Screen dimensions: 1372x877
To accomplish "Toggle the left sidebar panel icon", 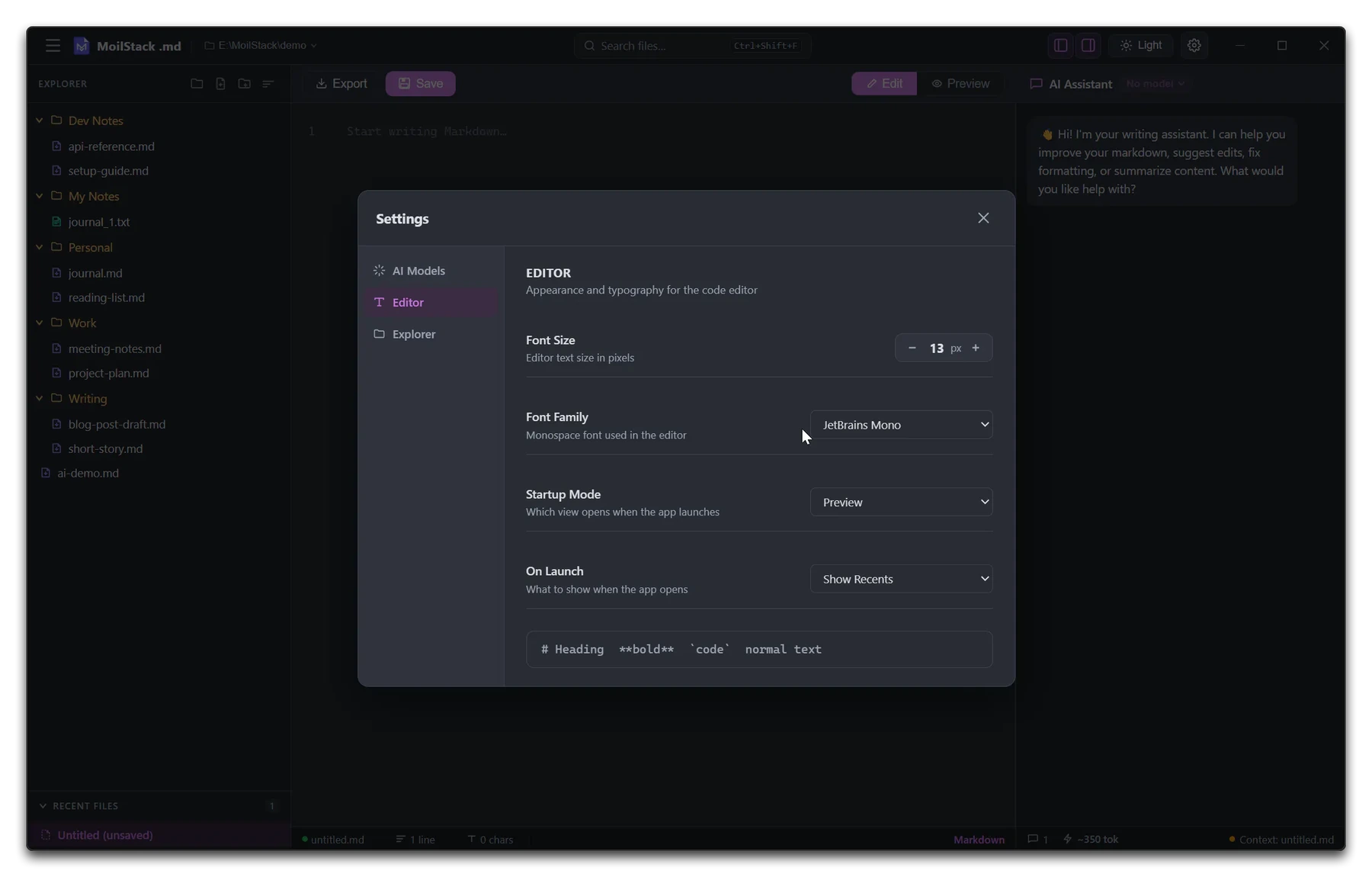I will (x=1060, y=46).
